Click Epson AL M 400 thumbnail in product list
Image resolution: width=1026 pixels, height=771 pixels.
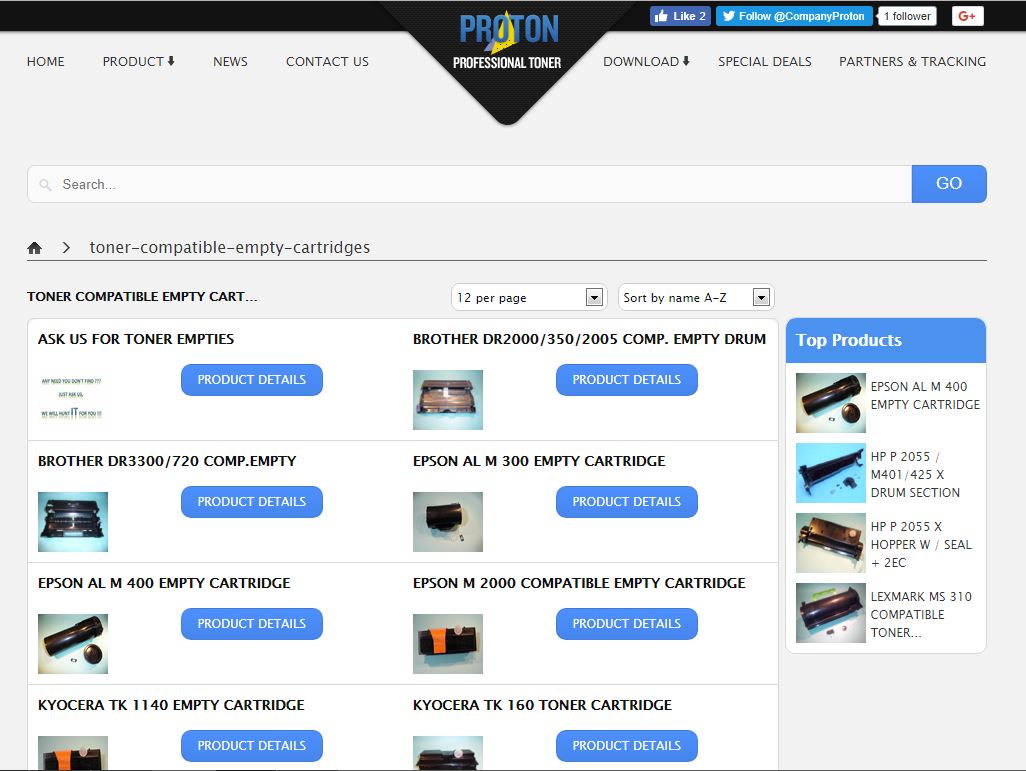[73, 643]
